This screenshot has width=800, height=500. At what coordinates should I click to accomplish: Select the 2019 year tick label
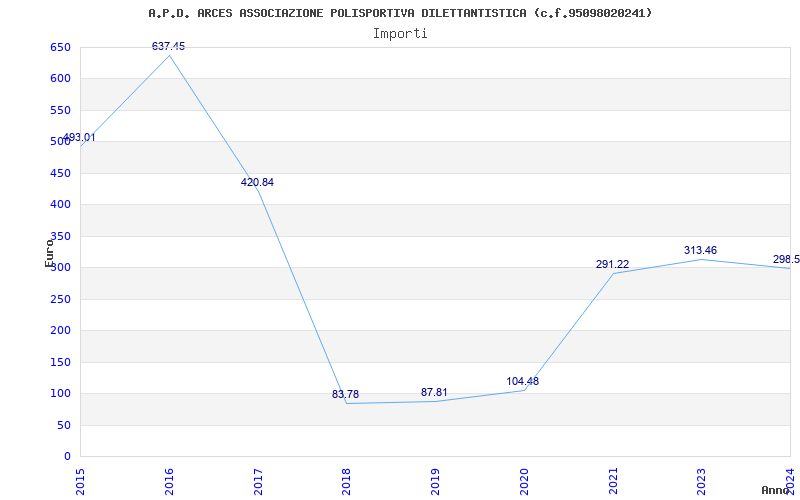435,482
